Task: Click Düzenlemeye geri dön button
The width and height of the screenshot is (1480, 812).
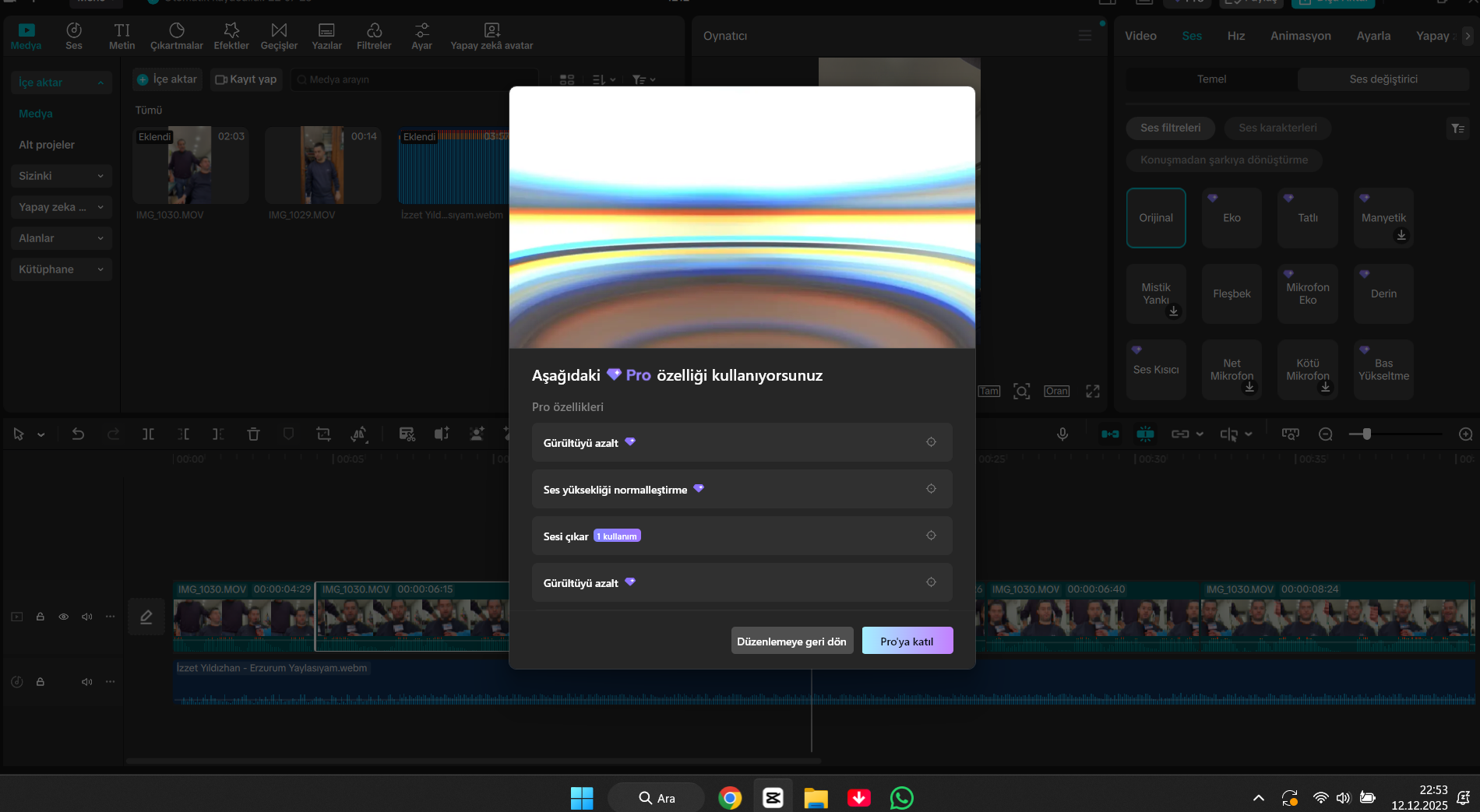Action: tap(791, 641)
